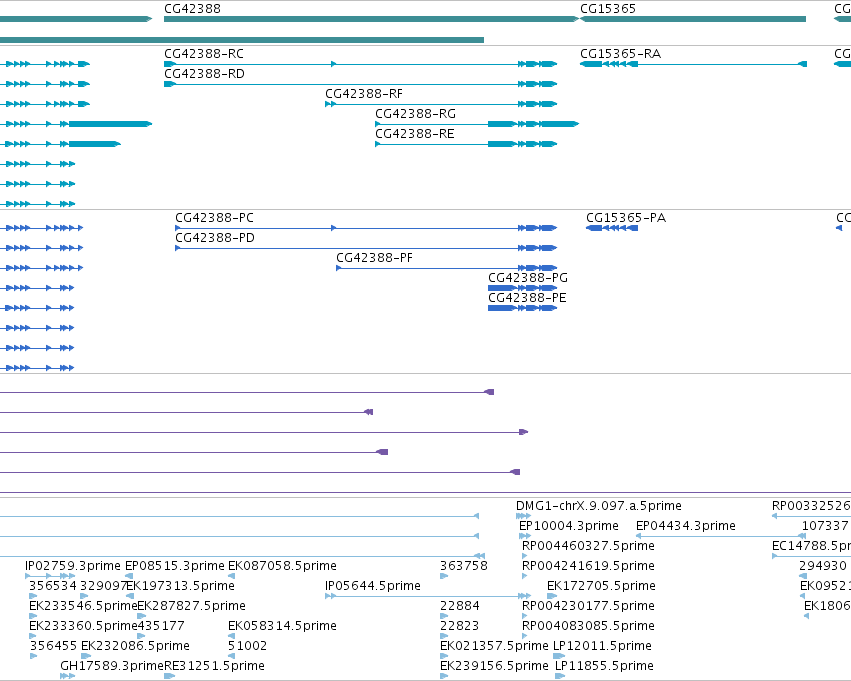
Task: Select GH17589.3prime label
Action: click(x=112, y=666)
